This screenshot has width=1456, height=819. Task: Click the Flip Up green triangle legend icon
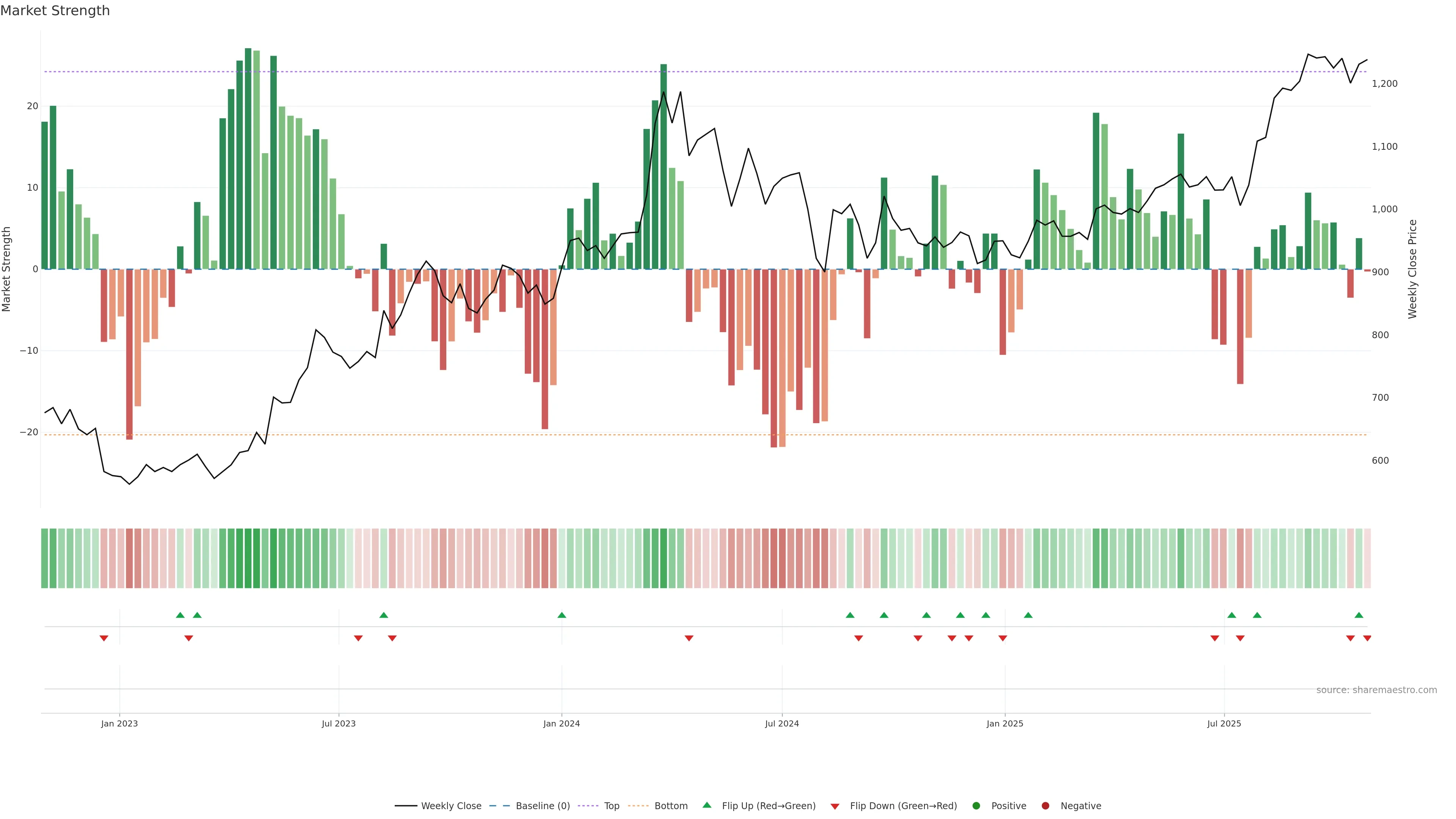point(706,805)
